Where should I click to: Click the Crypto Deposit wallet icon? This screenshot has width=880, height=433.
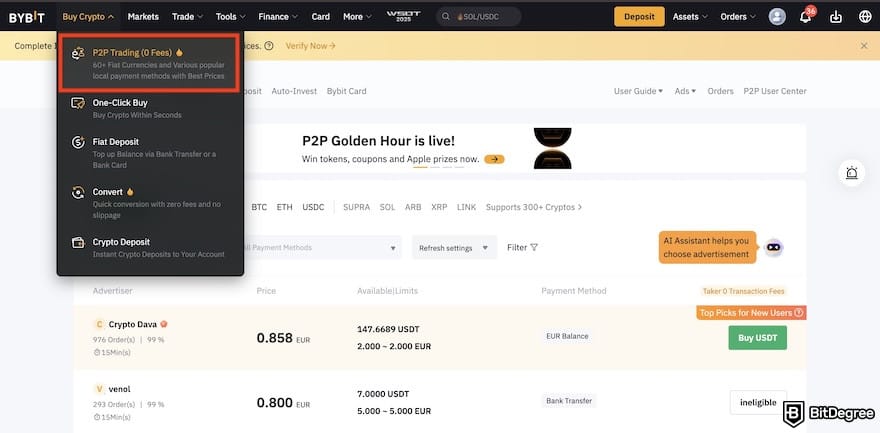[x=78, y=242]
